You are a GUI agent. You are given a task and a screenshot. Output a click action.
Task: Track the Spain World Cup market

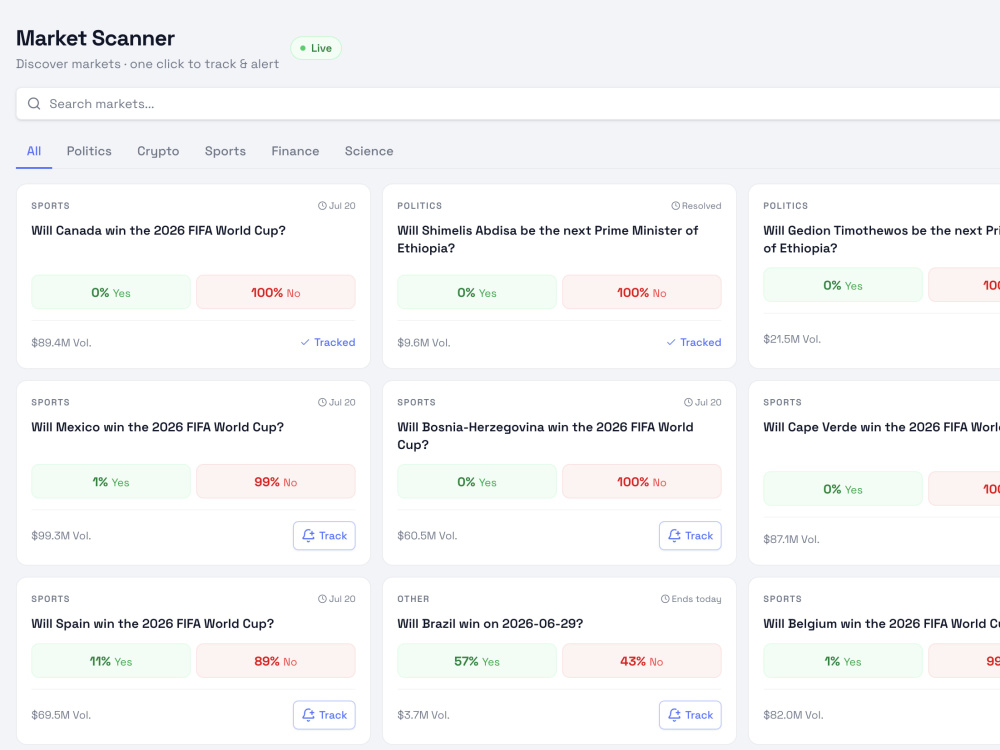point(324,715)
